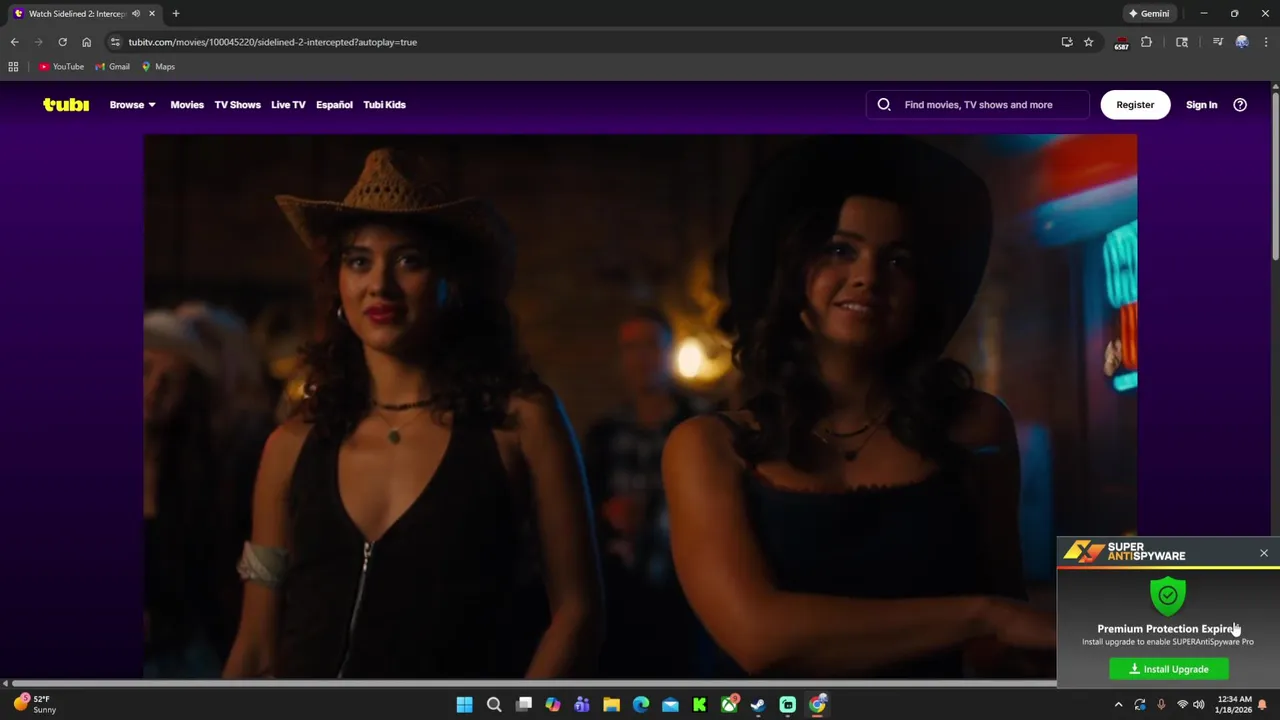
Task: Open the Mail app from the taskbar
Action: (670, 705)
